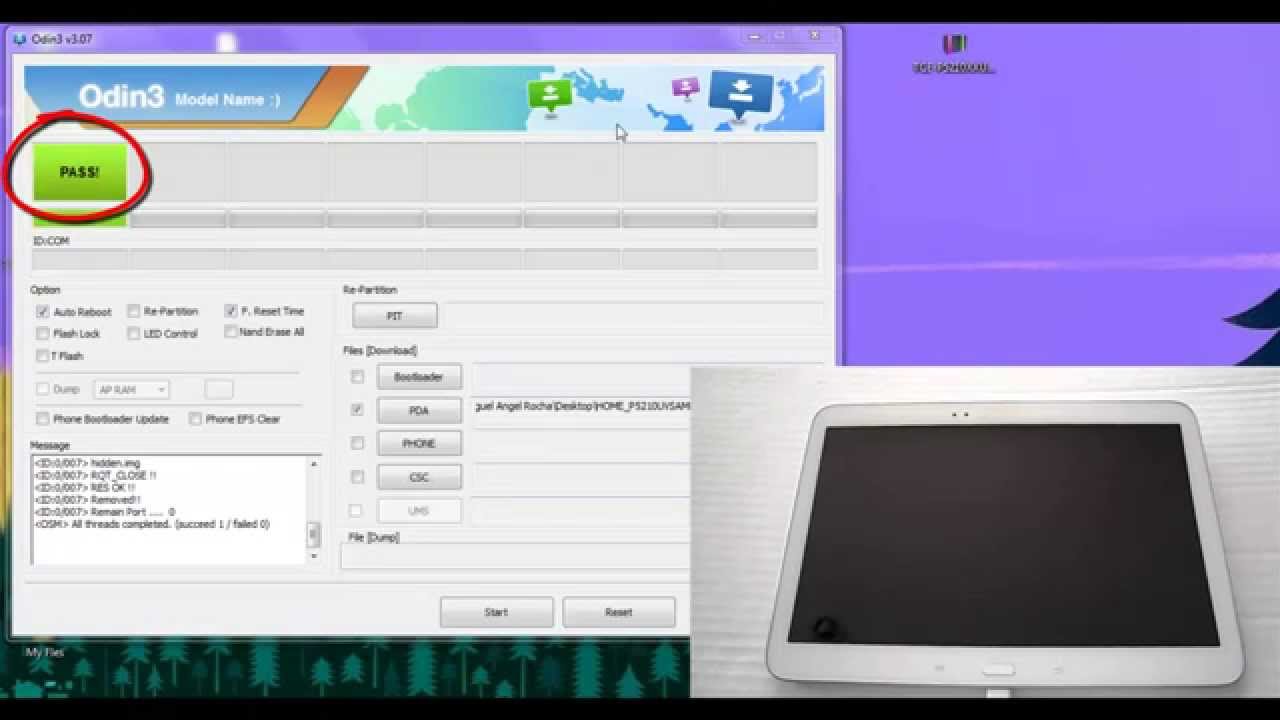
Task: Click the PHONE file path field
Action: (581, 443)
